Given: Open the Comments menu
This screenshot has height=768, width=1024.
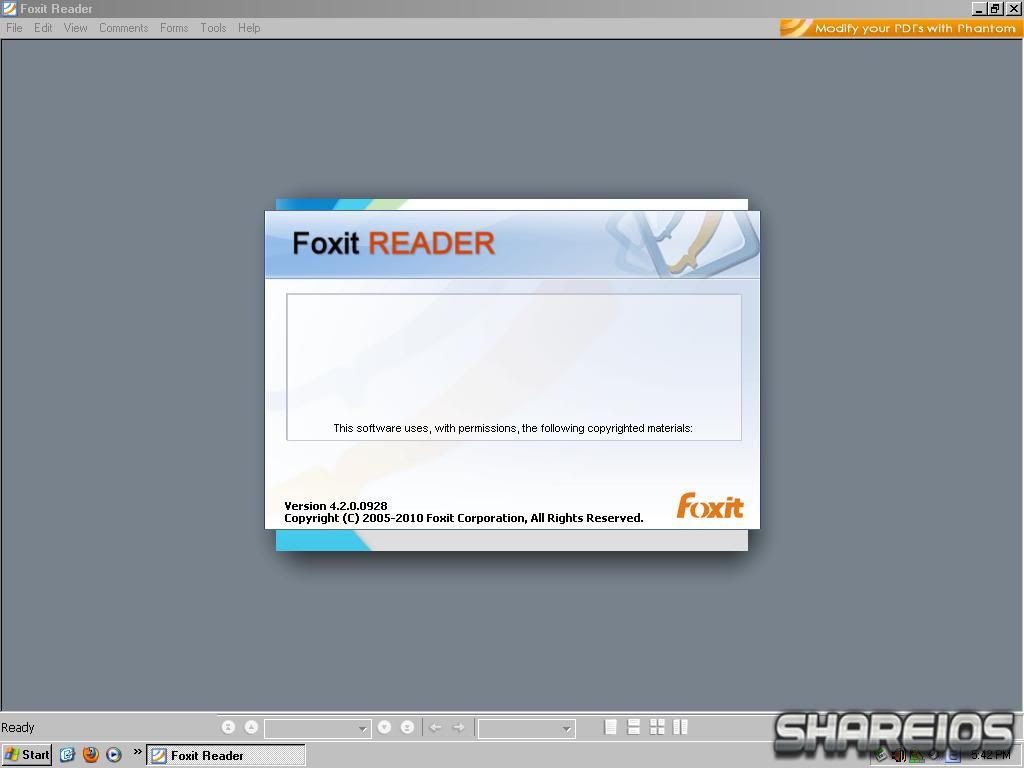Looking at the screenshot, I should pos(123,28).
